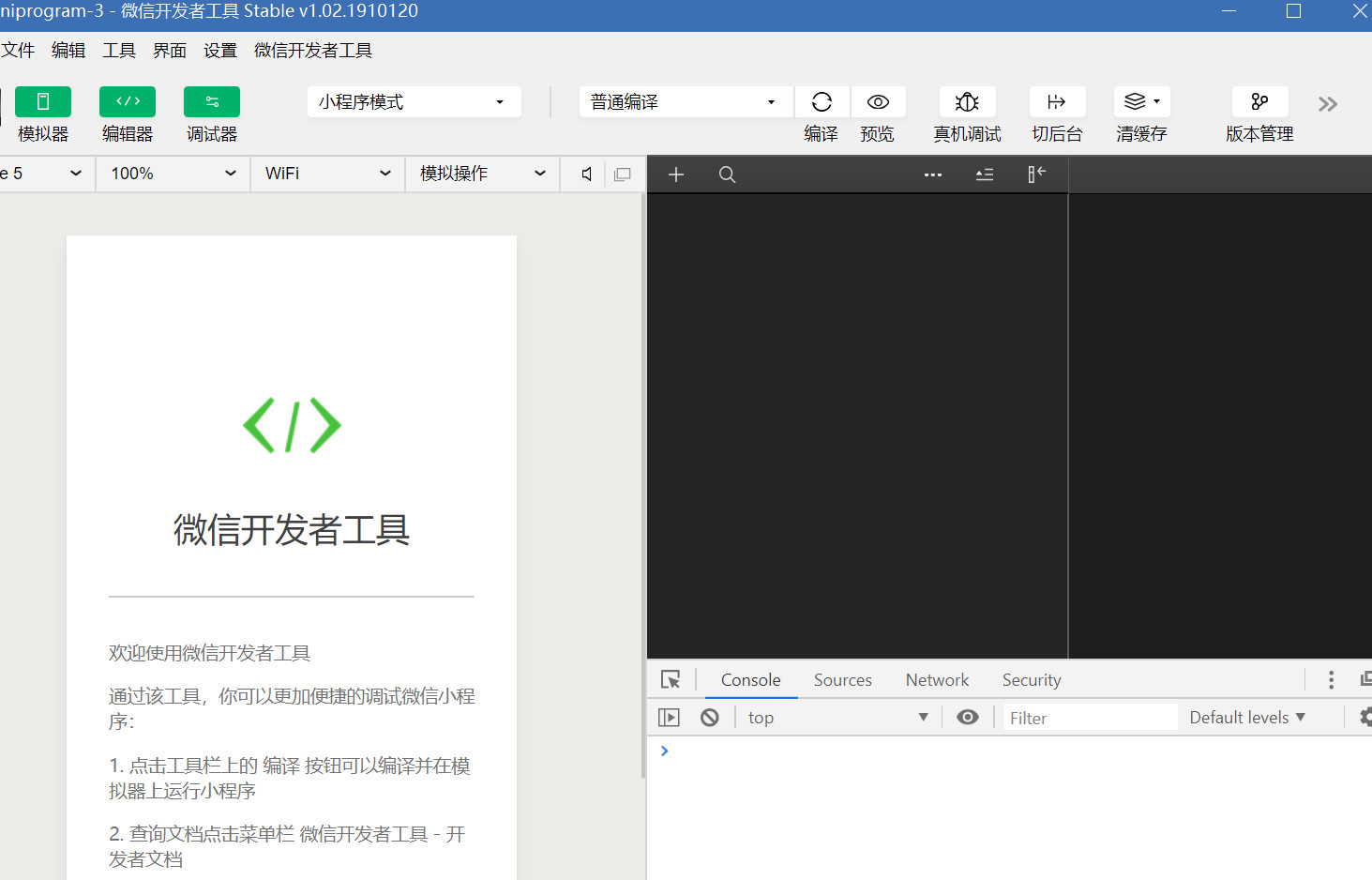
Task: Open real device debugging bug icon
Action: point(967,102)
